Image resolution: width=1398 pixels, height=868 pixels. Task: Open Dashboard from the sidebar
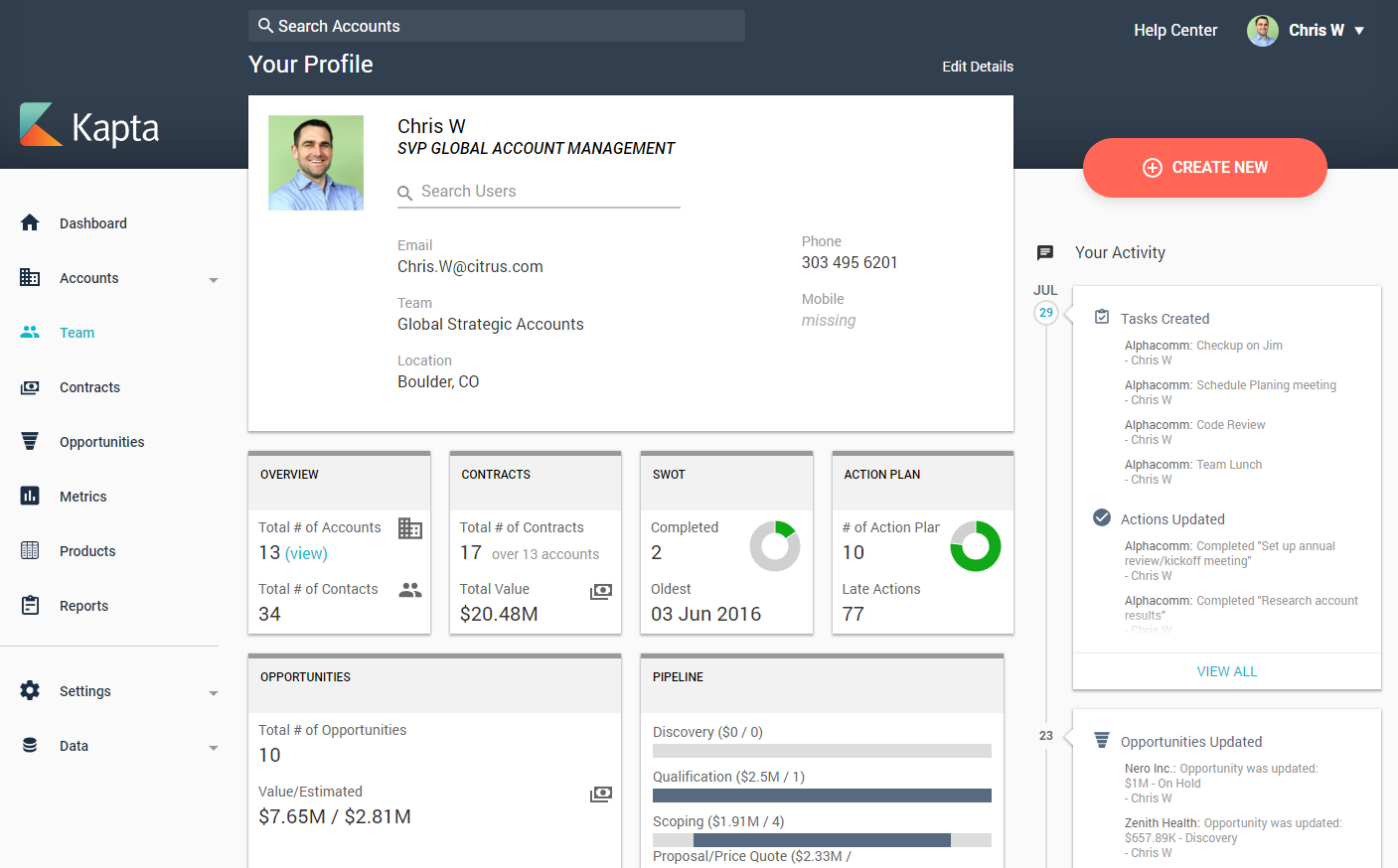tap(93, 223)
